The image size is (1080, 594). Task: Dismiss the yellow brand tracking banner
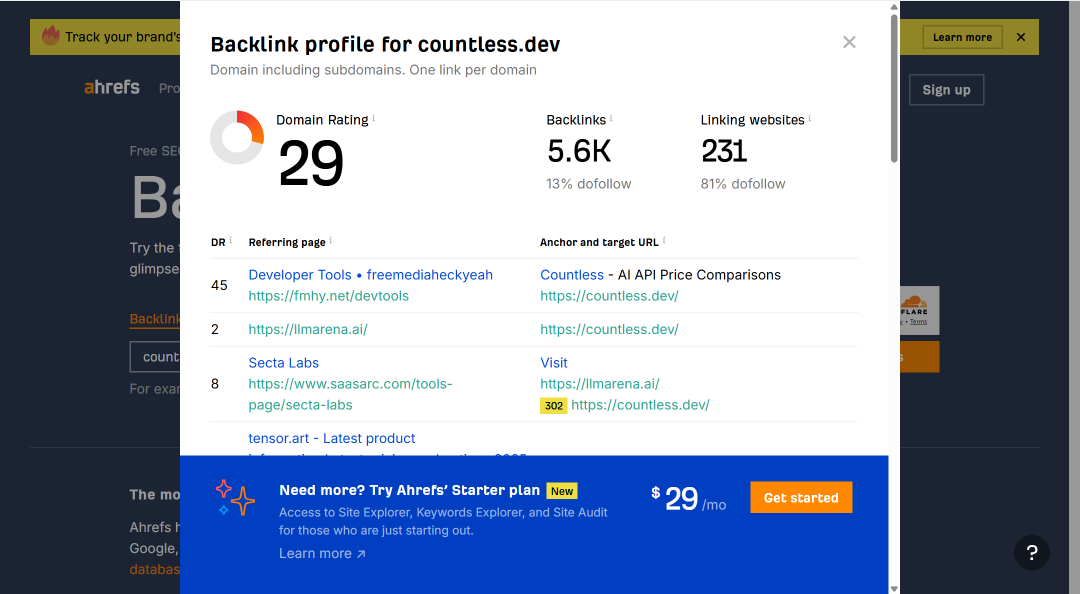tap(1021, 37)
